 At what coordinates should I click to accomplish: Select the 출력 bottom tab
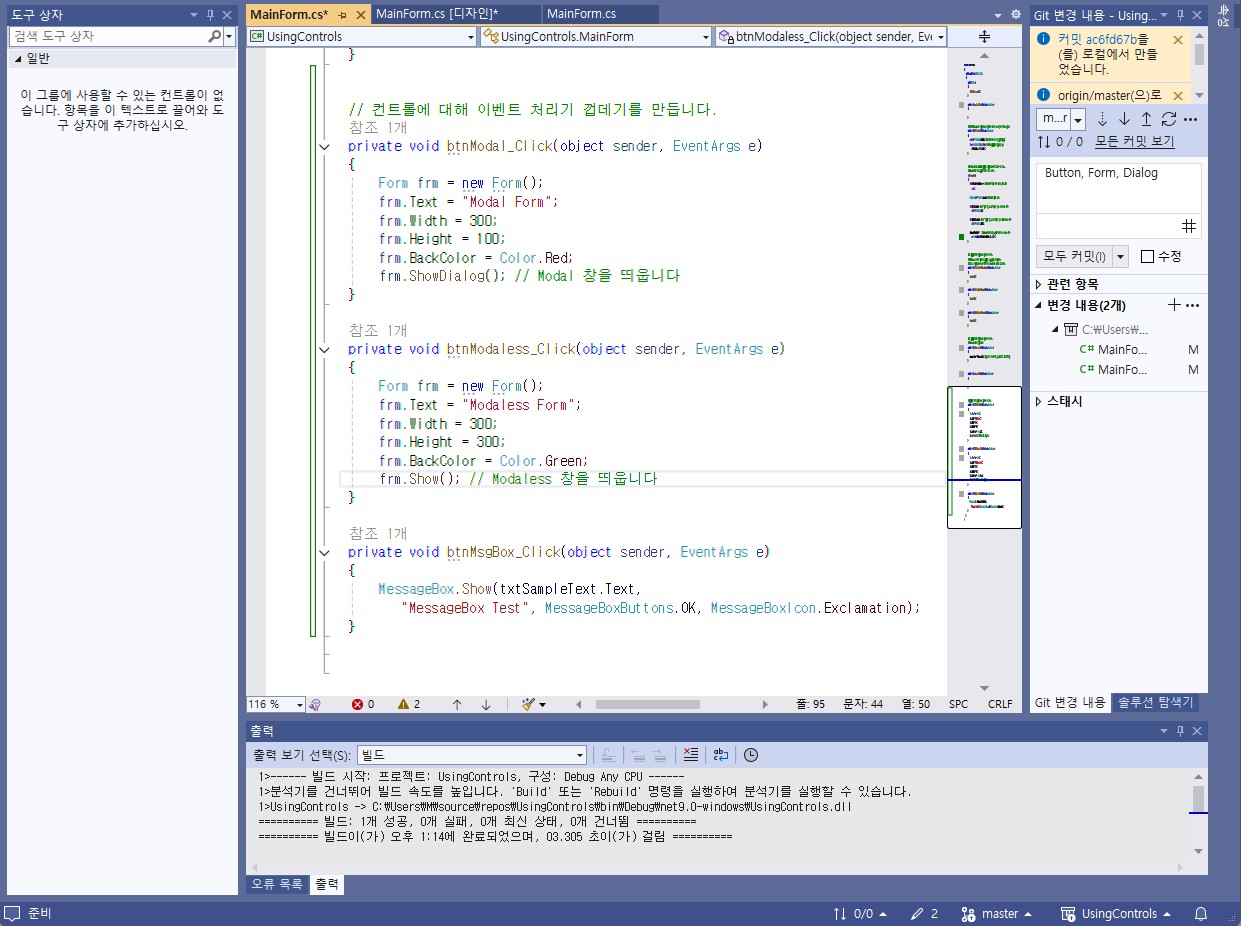[327, 884]
